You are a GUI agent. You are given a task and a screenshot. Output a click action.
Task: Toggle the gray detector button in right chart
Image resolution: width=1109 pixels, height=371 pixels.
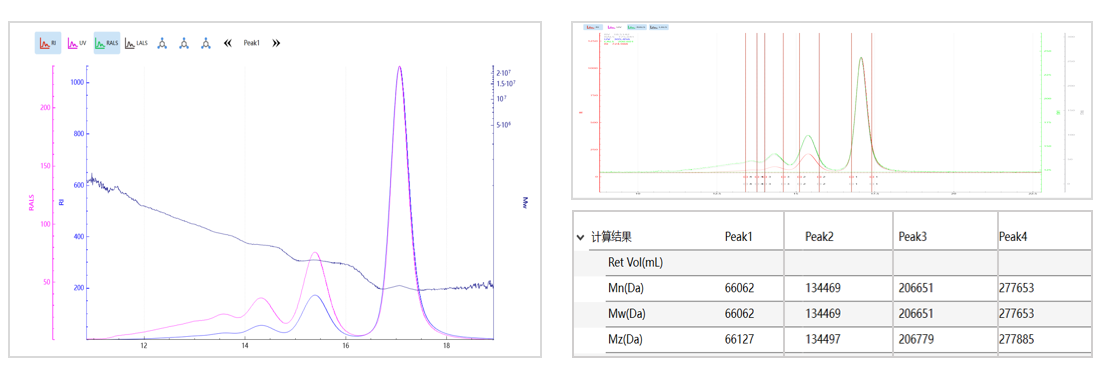pos(658,27)
